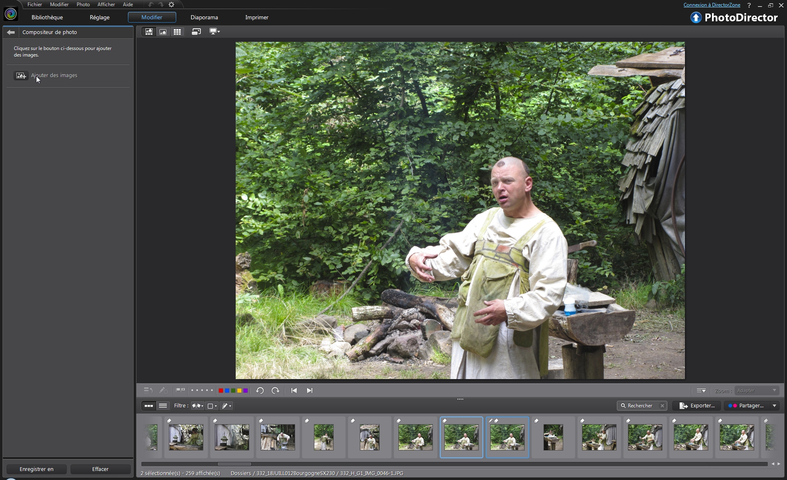This screenshot has height=480, width=787.
Task: Open preferences gear icon in title bar
Action: point(171,5)
